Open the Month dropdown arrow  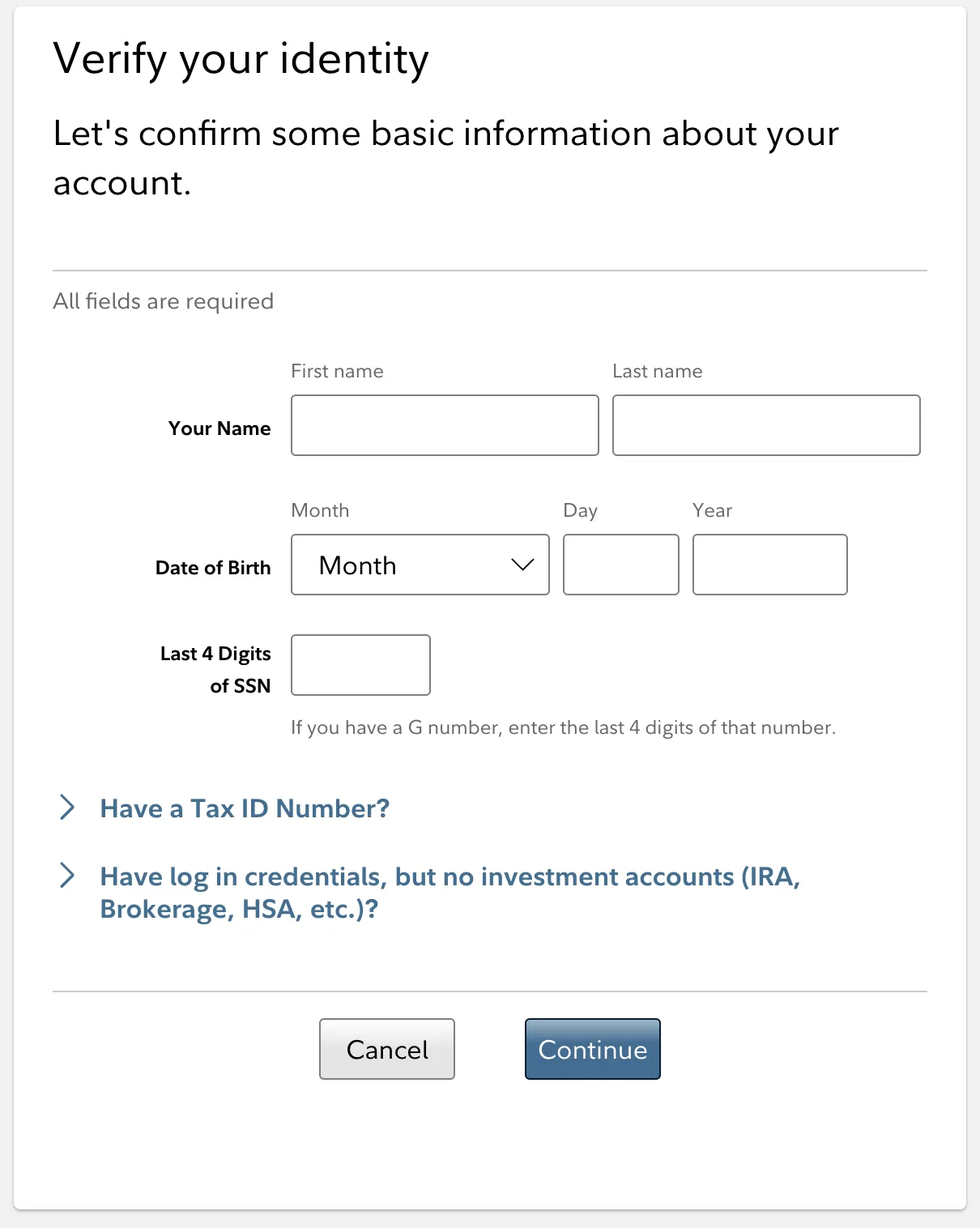tap(522, 565)
